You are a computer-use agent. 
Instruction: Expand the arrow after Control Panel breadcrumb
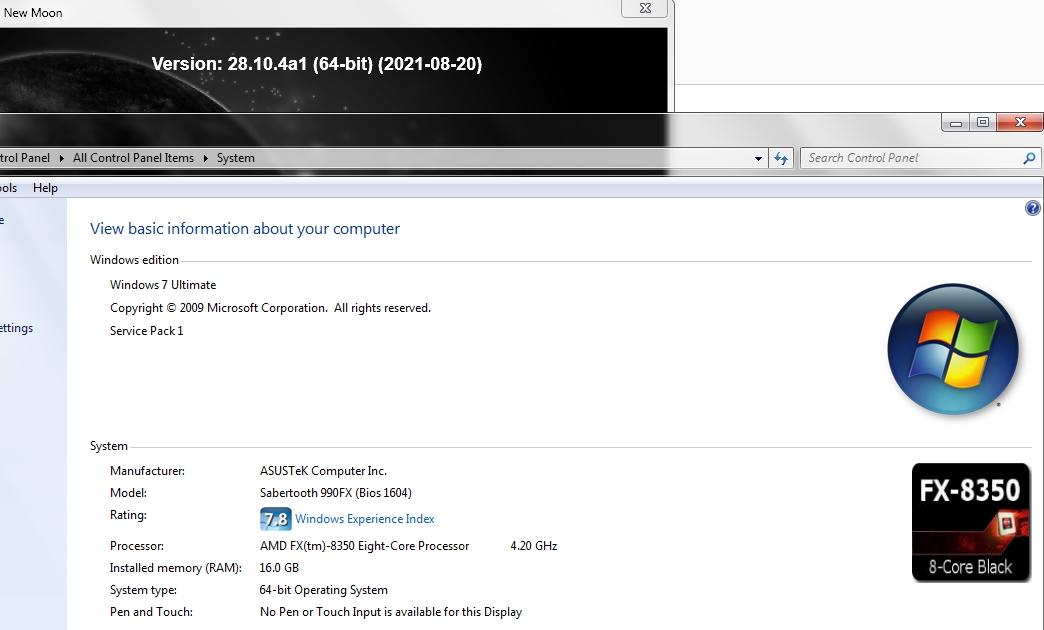pos(61,158)
